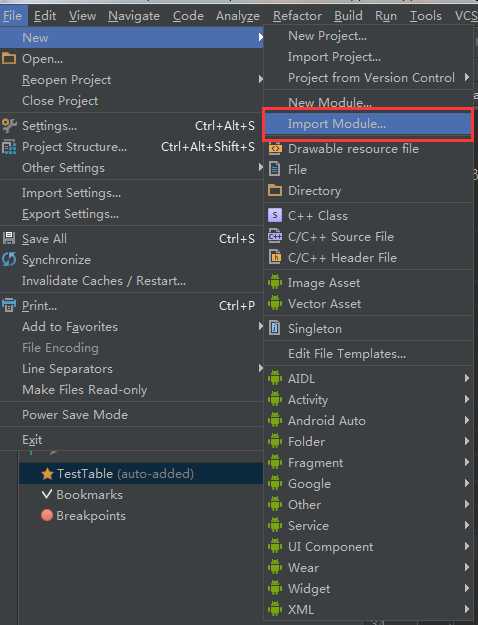The width and height of the screenshot is (478, 625).
Task: Expand the Activity submenu arrow
Action: point(466,399)
